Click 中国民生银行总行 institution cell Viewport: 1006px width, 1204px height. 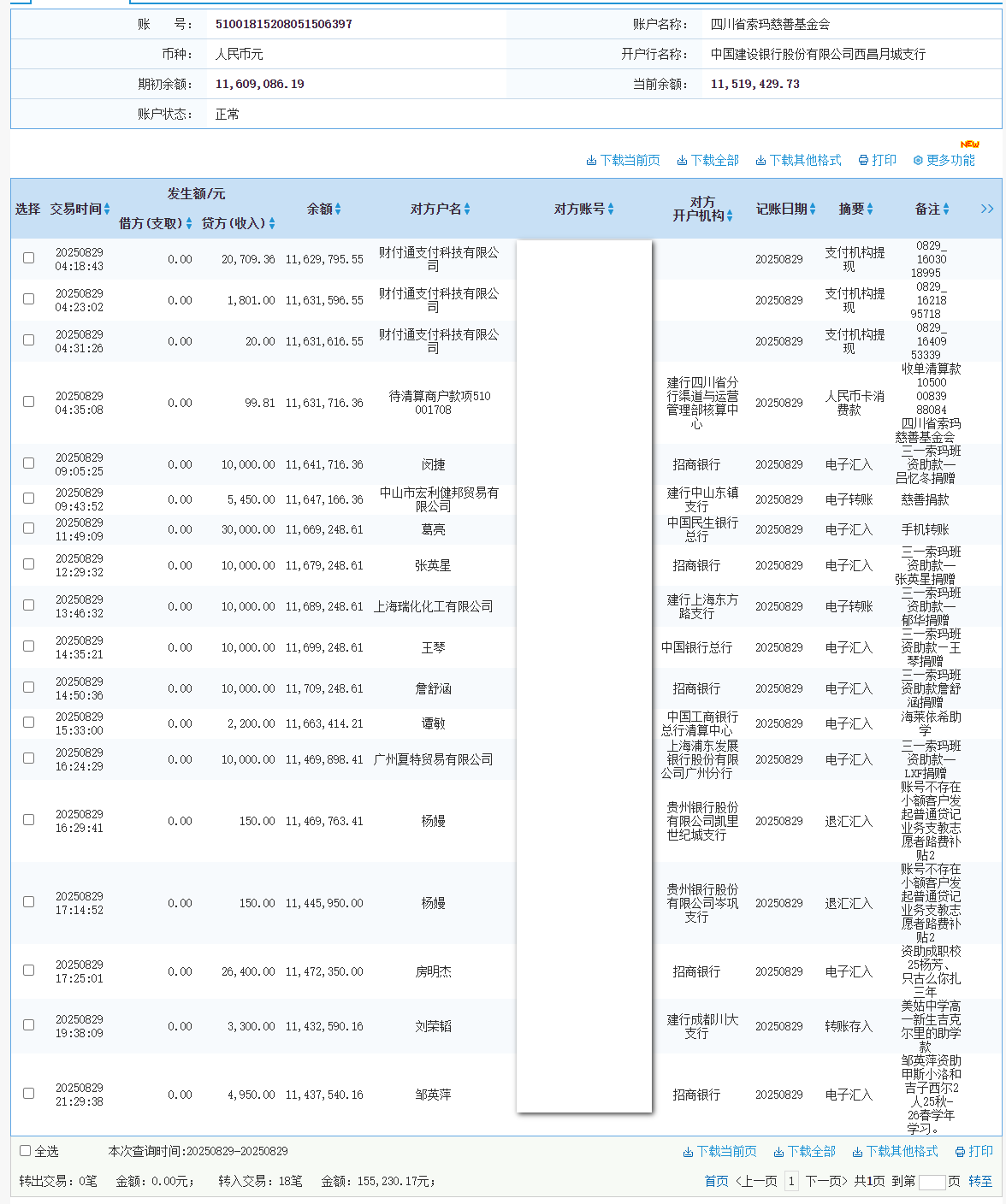(702, 529)
